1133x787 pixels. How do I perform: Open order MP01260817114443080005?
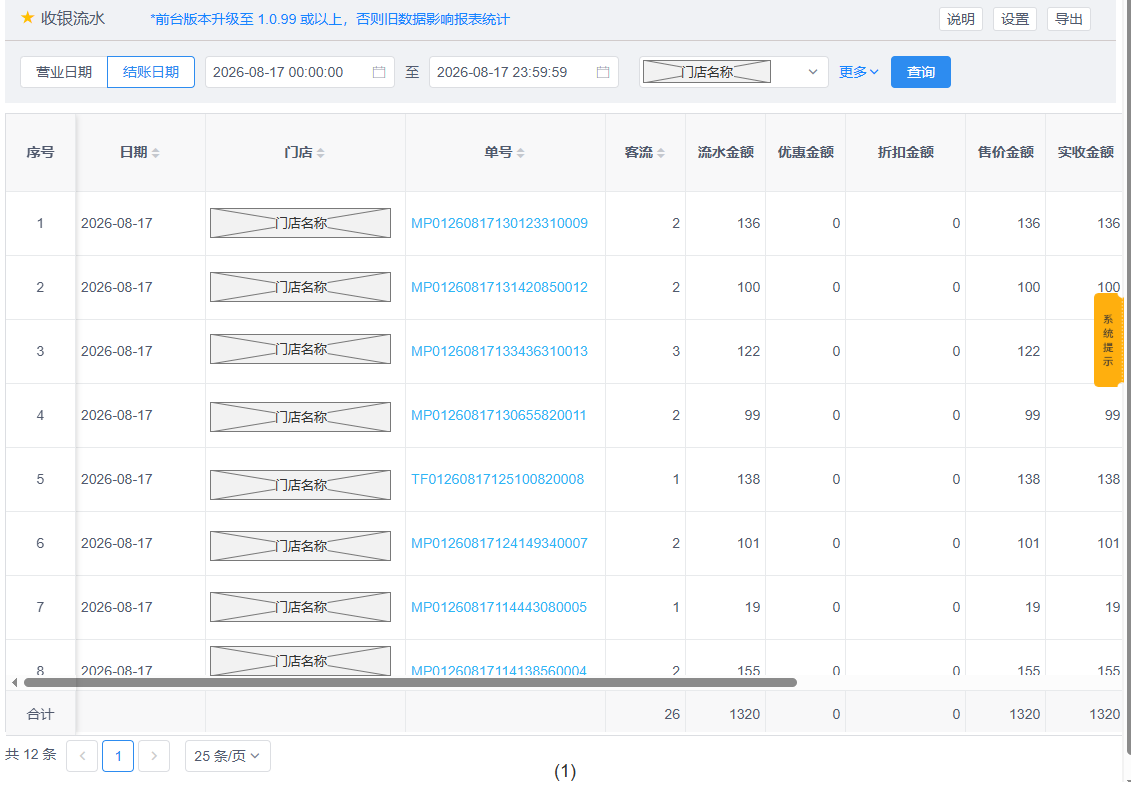(x=499, y=607)
